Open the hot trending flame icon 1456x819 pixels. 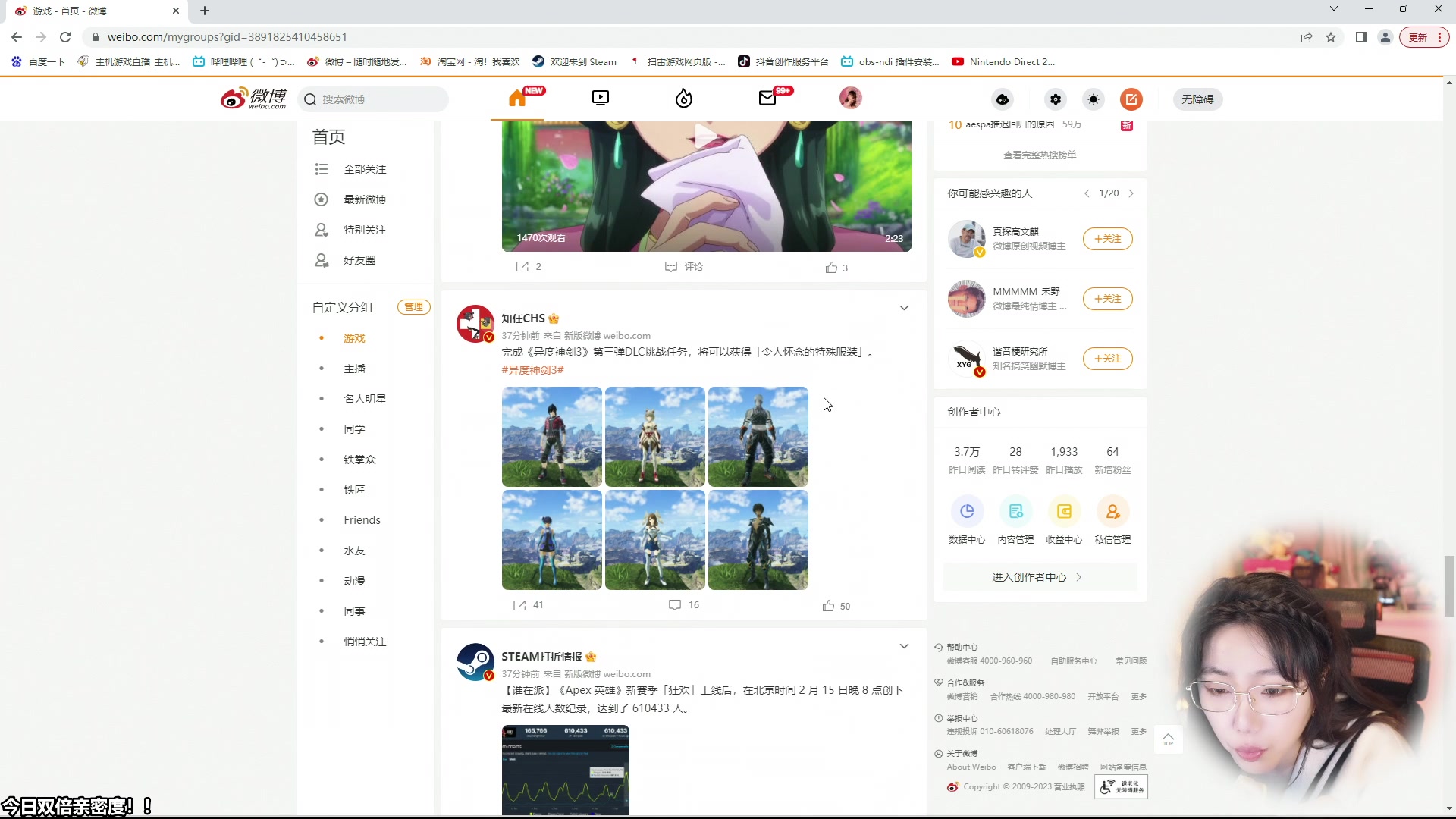(x=684, y=98)
